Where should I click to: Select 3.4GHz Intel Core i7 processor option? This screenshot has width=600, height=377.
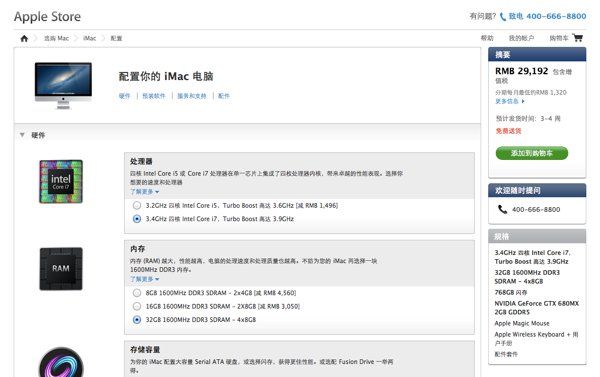tap(137, 219)
